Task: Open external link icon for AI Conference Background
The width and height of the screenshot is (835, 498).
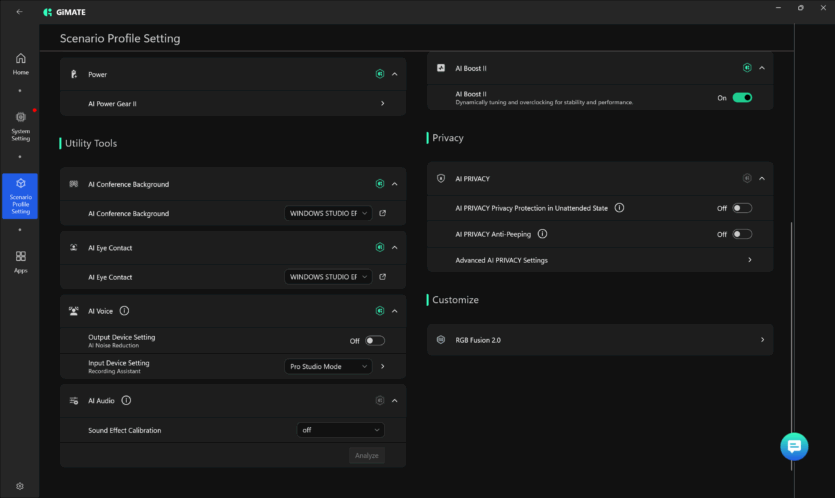Action: [x=382, y=213]
